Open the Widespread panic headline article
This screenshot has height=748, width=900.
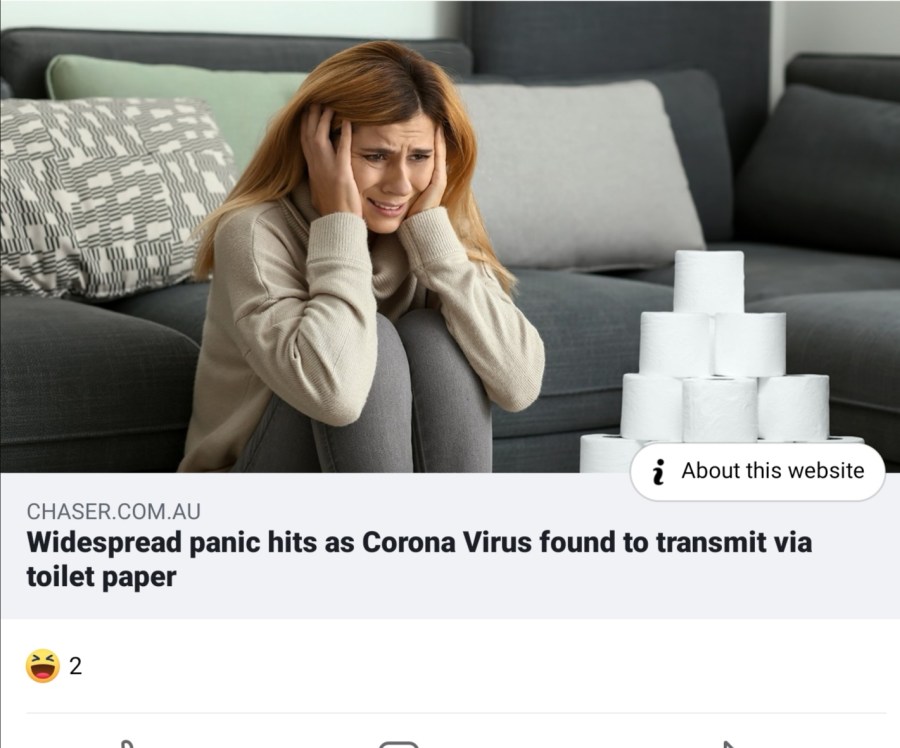pos(419,559)
